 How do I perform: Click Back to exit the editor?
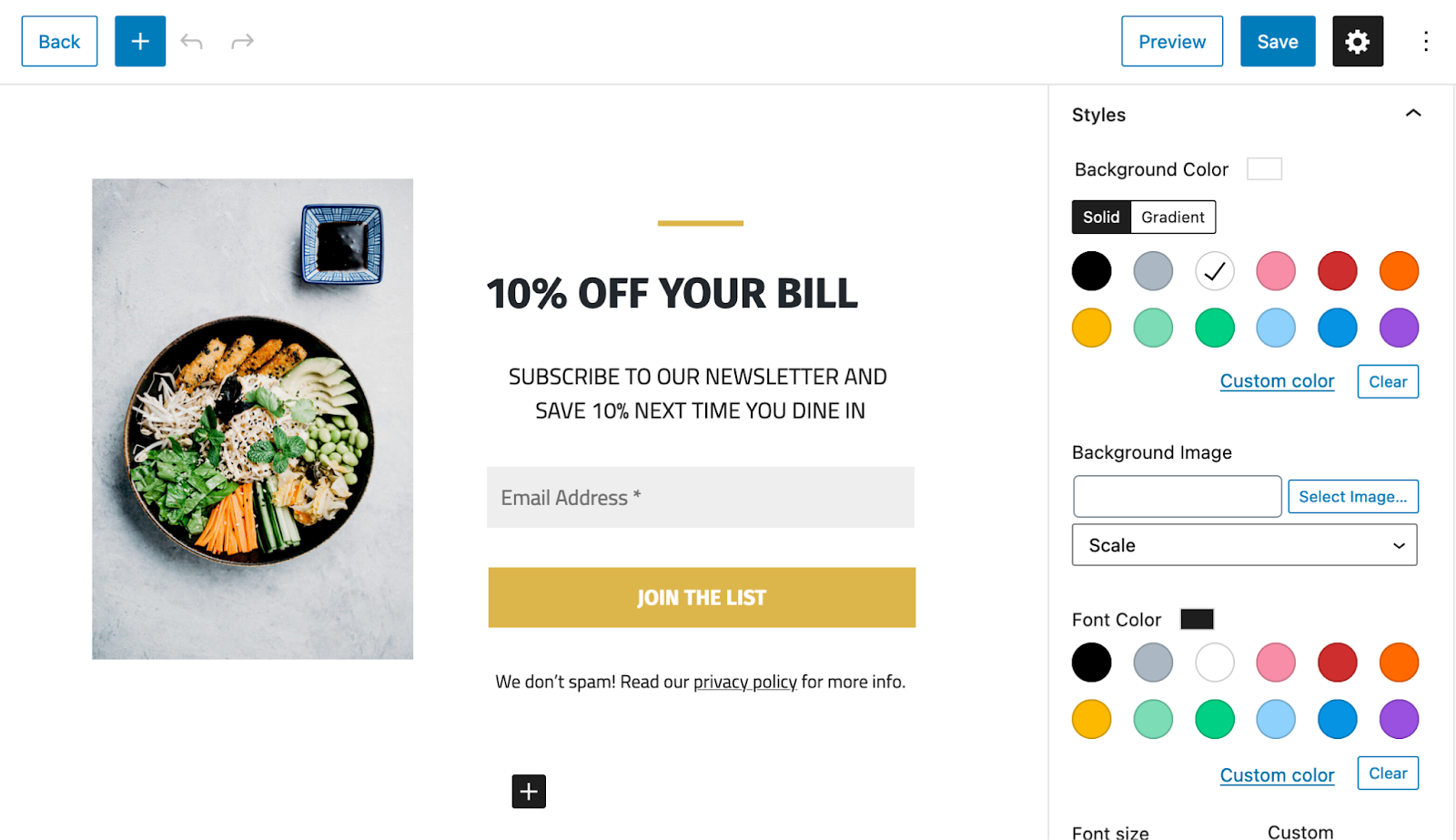(x=58, y=41)
